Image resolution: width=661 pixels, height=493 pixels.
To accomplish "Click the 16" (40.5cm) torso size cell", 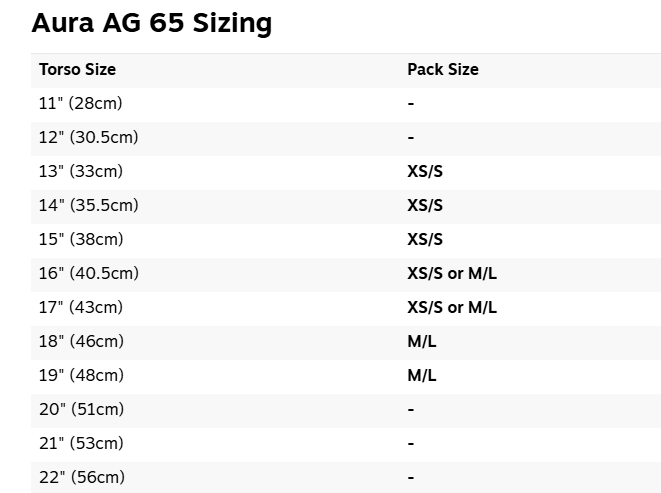I will click(88, 273).
